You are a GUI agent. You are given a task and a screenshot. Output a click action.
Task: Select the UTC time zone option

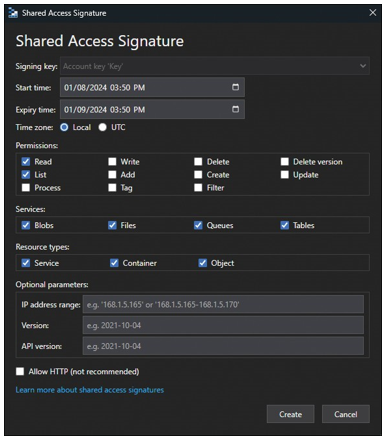[x=102, y=127]
